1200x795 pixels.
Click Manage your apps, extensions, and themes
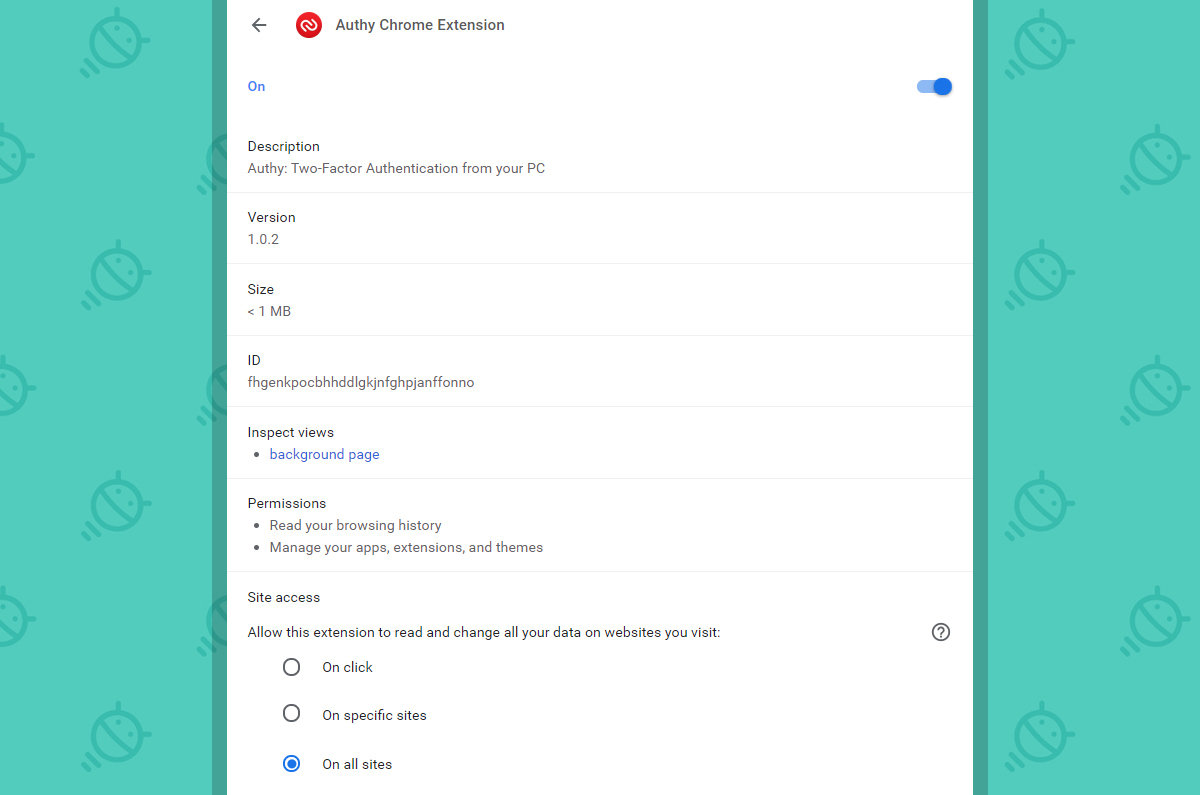tap(406, 547)
